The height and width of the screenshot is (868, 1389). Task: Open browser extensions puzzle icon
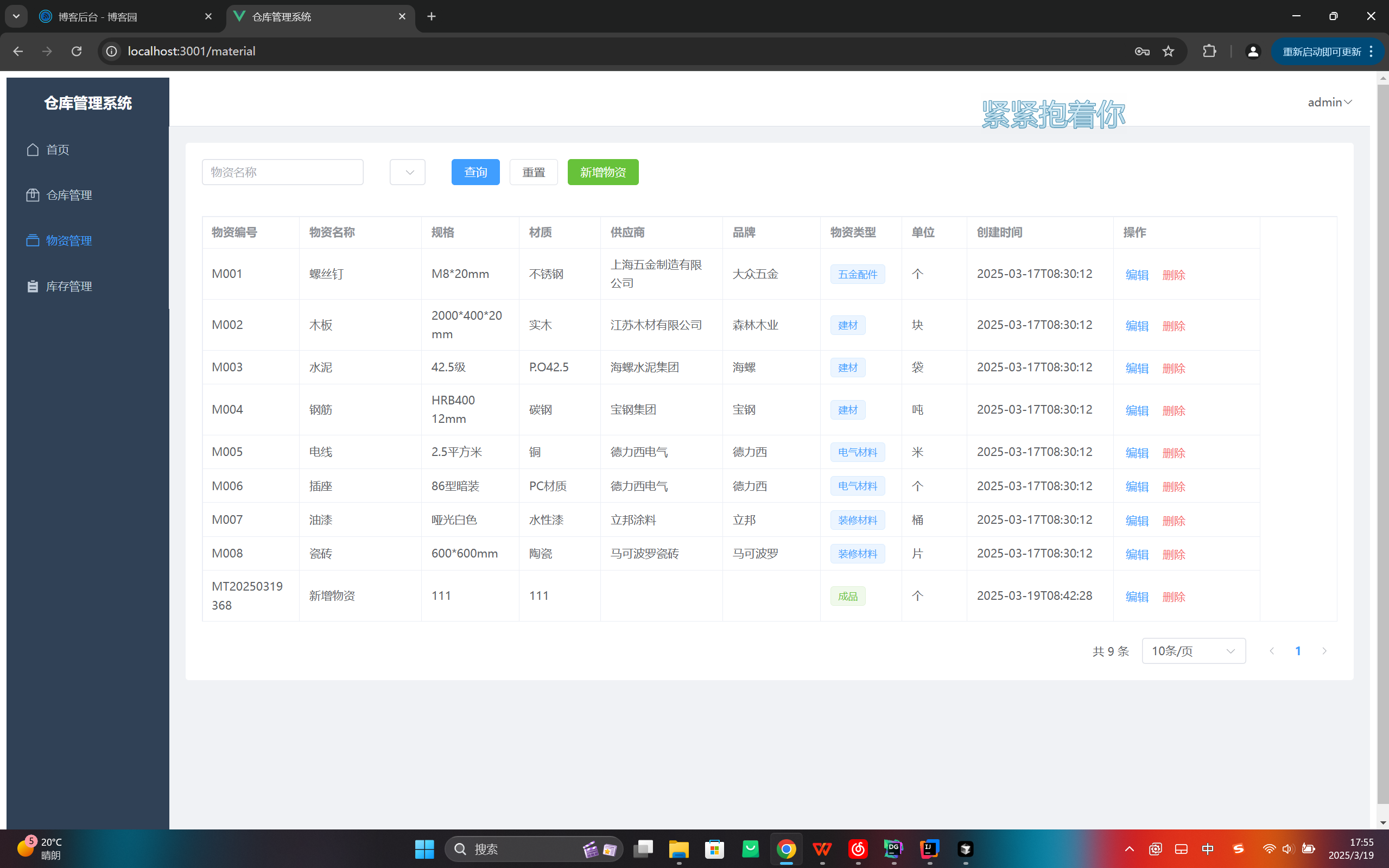[1209, 52]
